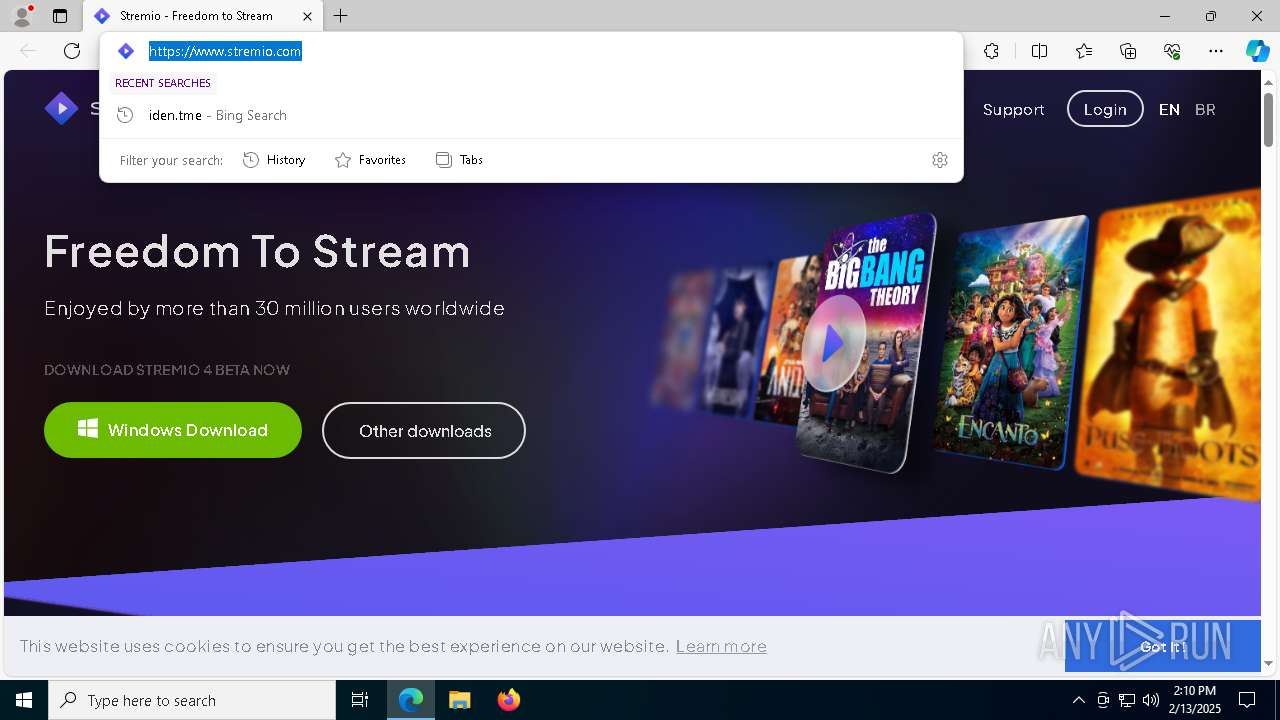This screenshot has width=1280, height=720.
Task: Filter search by History
Action: (x=274, y=160)
